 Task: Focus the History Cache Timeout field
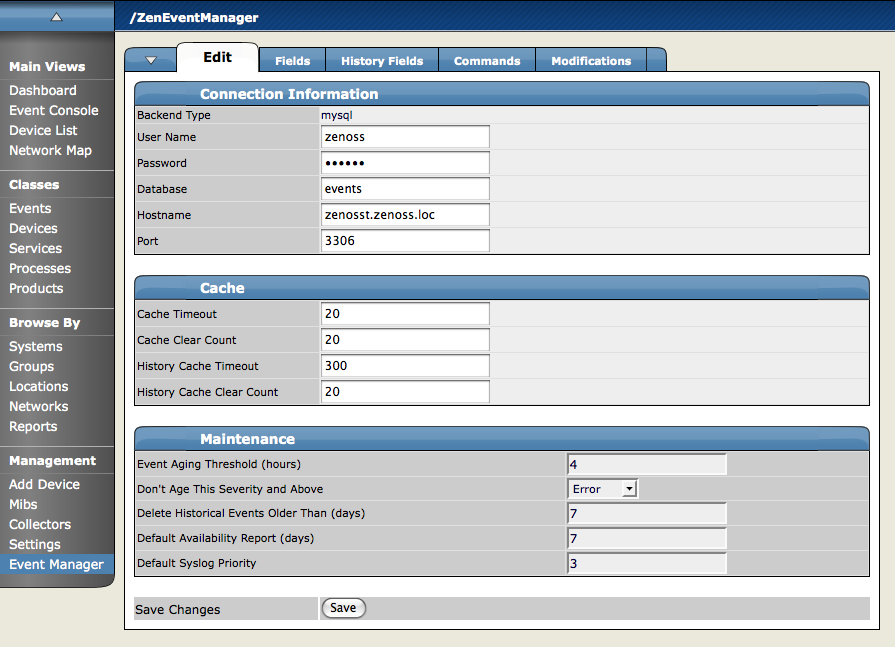[405, 366]
